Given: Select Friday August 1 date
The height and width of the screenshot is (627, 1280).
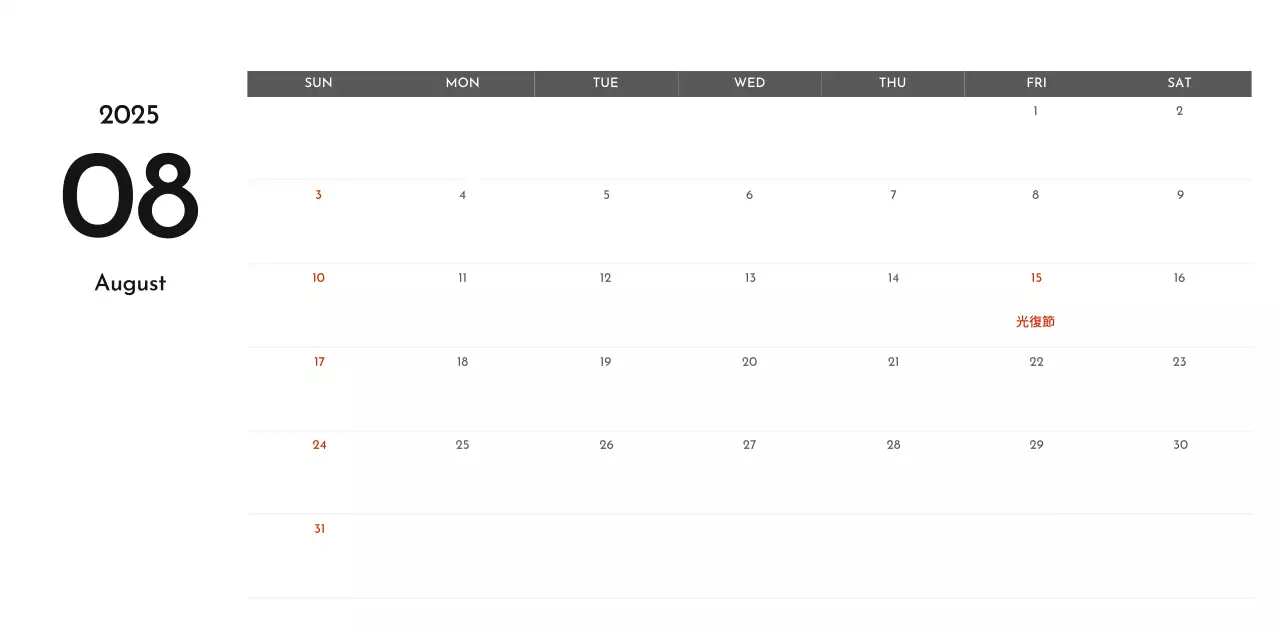Looking at the screenshot, I should 1035,111.
